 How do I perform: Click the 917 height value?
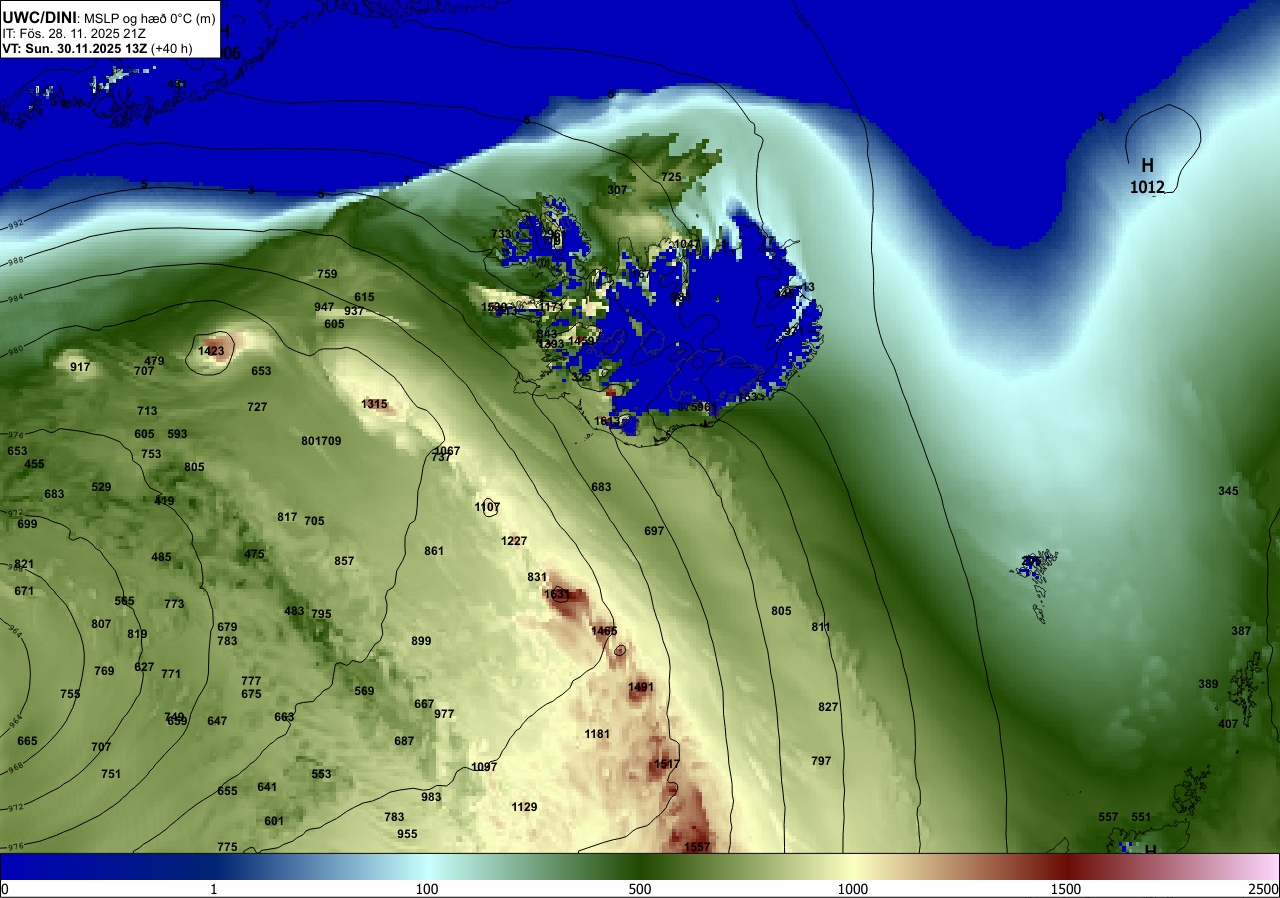80,367
